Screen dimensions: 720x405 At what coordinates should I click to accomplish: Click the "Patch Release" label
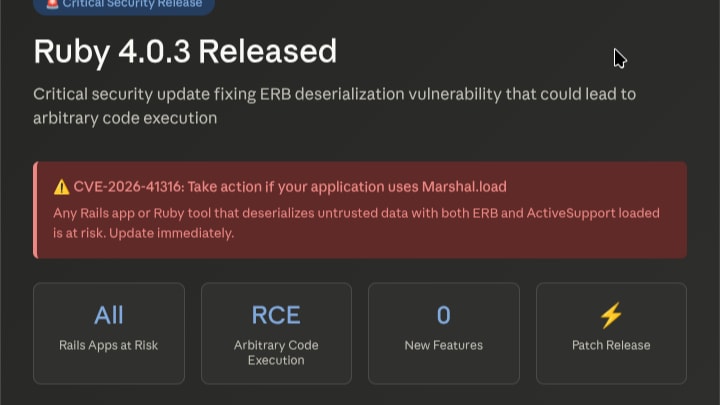(611, 345)
